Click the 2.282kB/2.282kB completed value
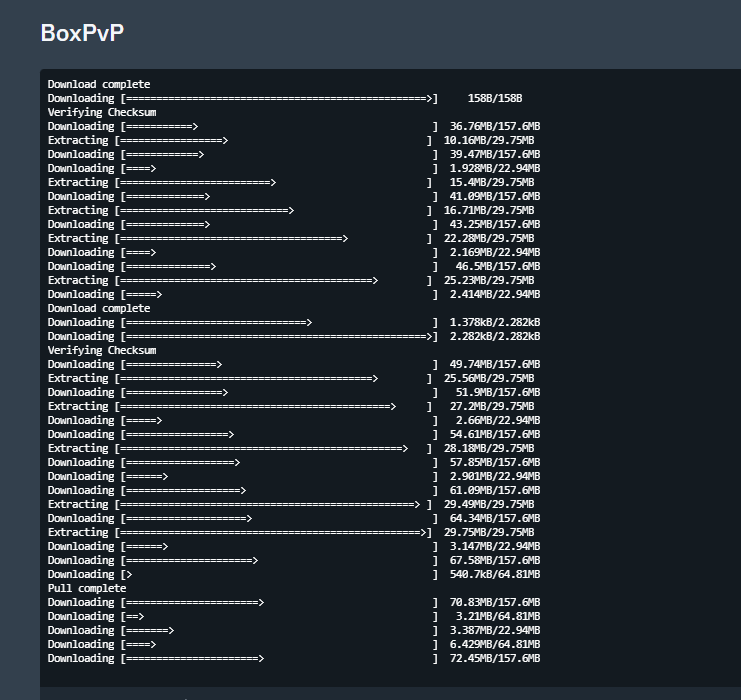This screenshot has width=741, height=700. [495, 337]
